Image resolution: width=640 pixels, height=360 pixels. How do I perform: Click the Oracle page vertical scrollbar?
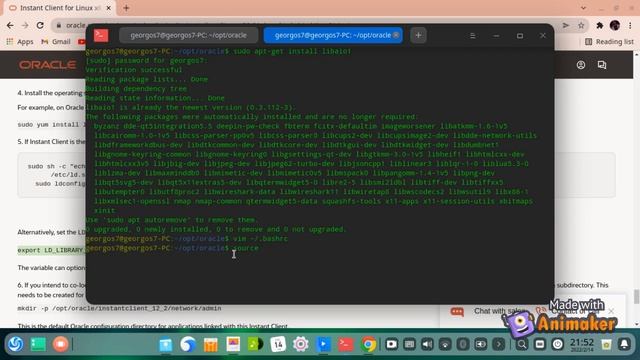point(636,297)
